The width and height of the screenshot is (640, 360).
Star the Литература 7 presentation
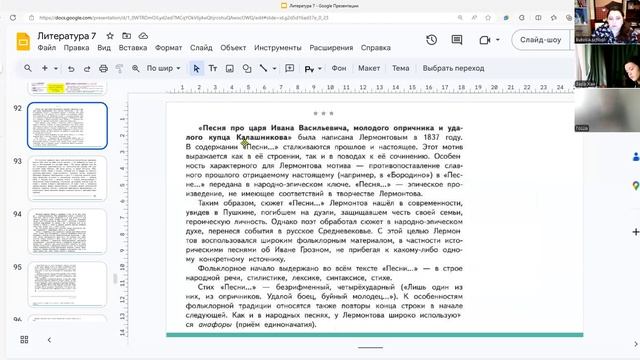point(110,36)
